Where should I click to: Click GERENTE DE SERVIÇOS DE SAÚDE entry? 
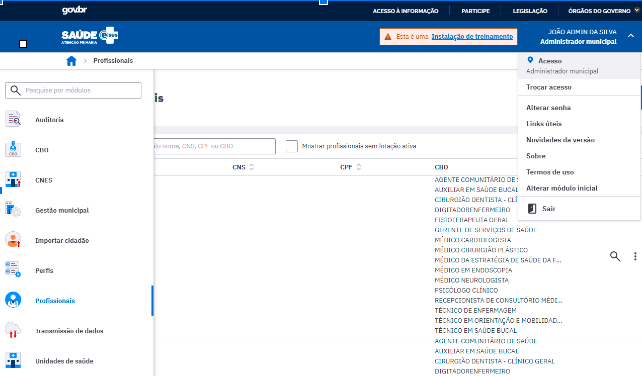(x=485, y=230)
